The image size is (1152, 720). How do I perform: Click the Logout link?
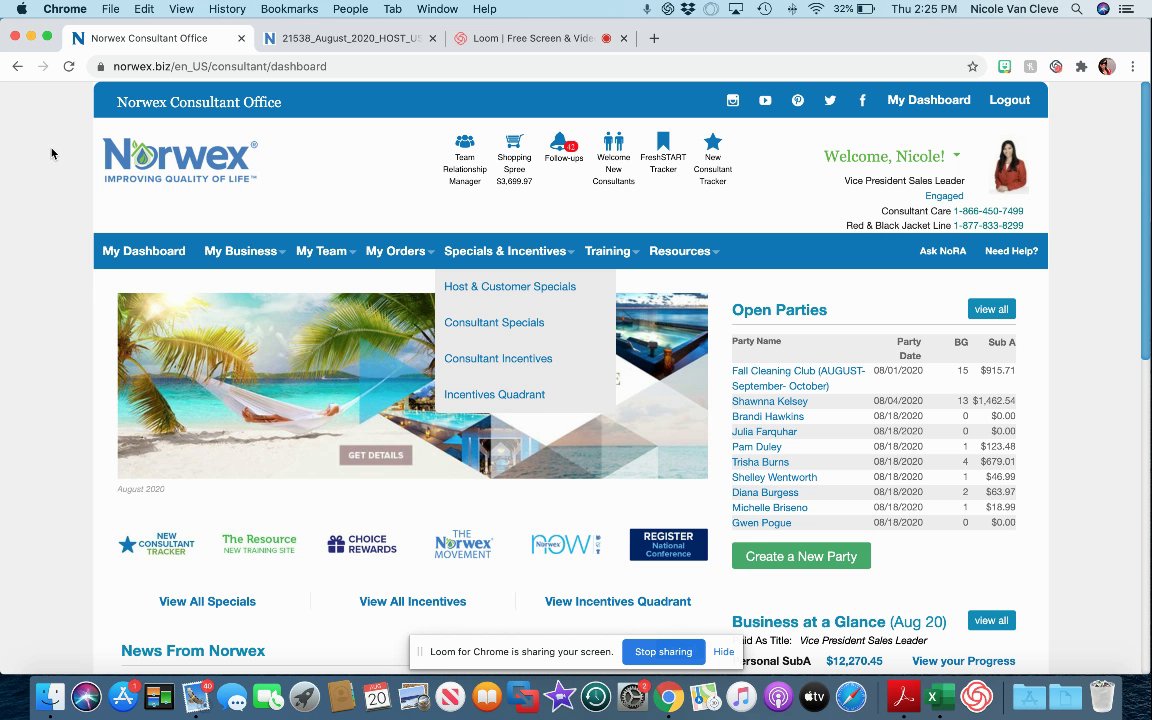click(1009, 100)
